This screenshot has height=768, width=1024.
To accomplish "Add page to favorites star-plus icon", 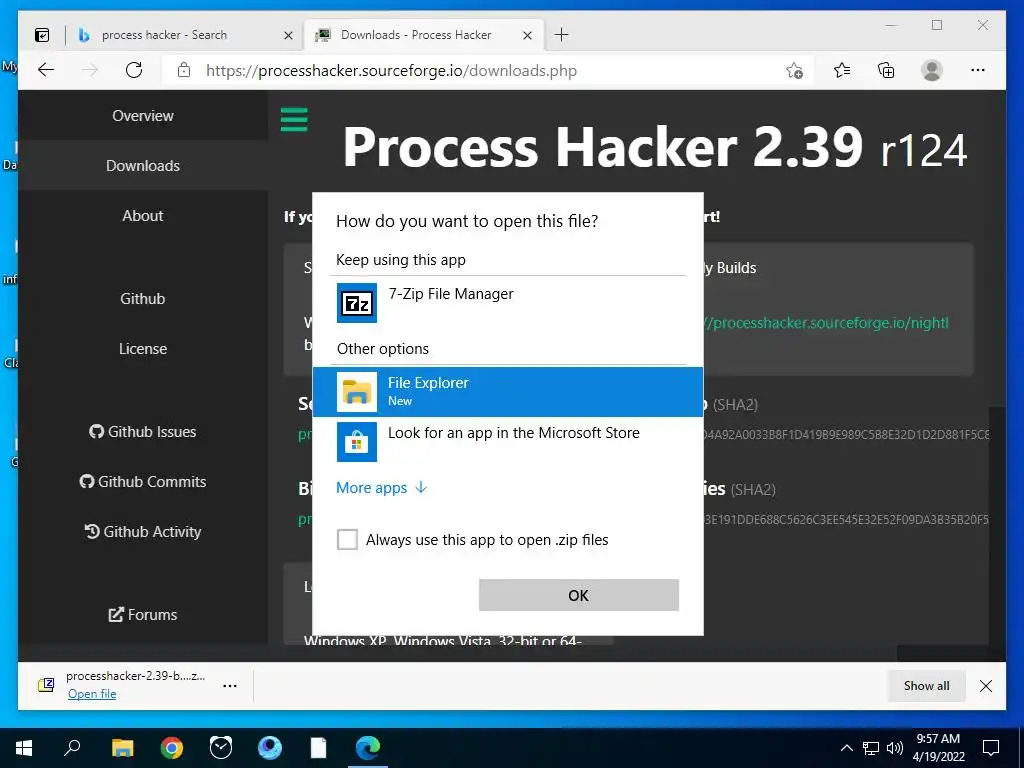I will 794,70.
